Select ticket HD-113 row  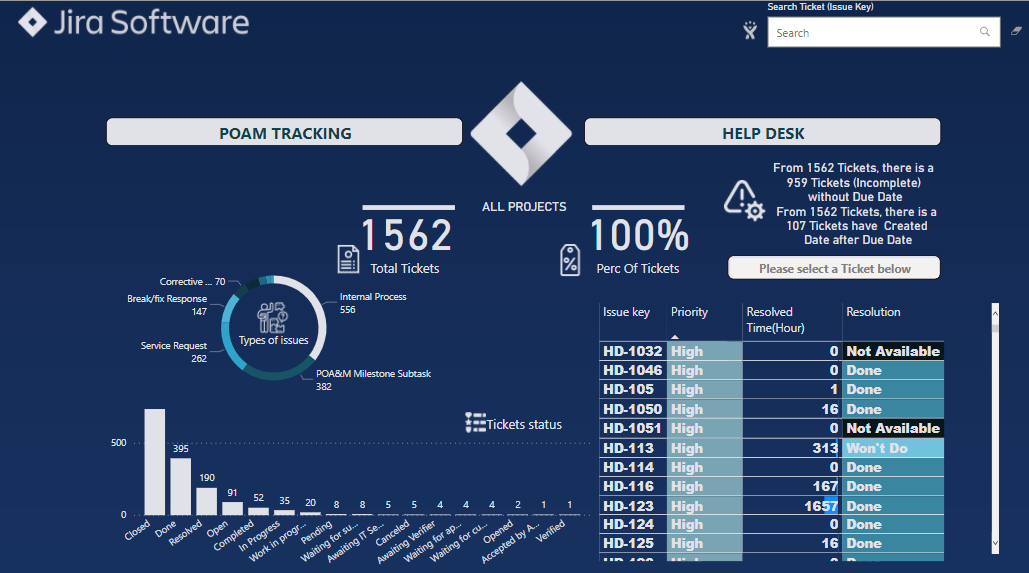point(772,448)
